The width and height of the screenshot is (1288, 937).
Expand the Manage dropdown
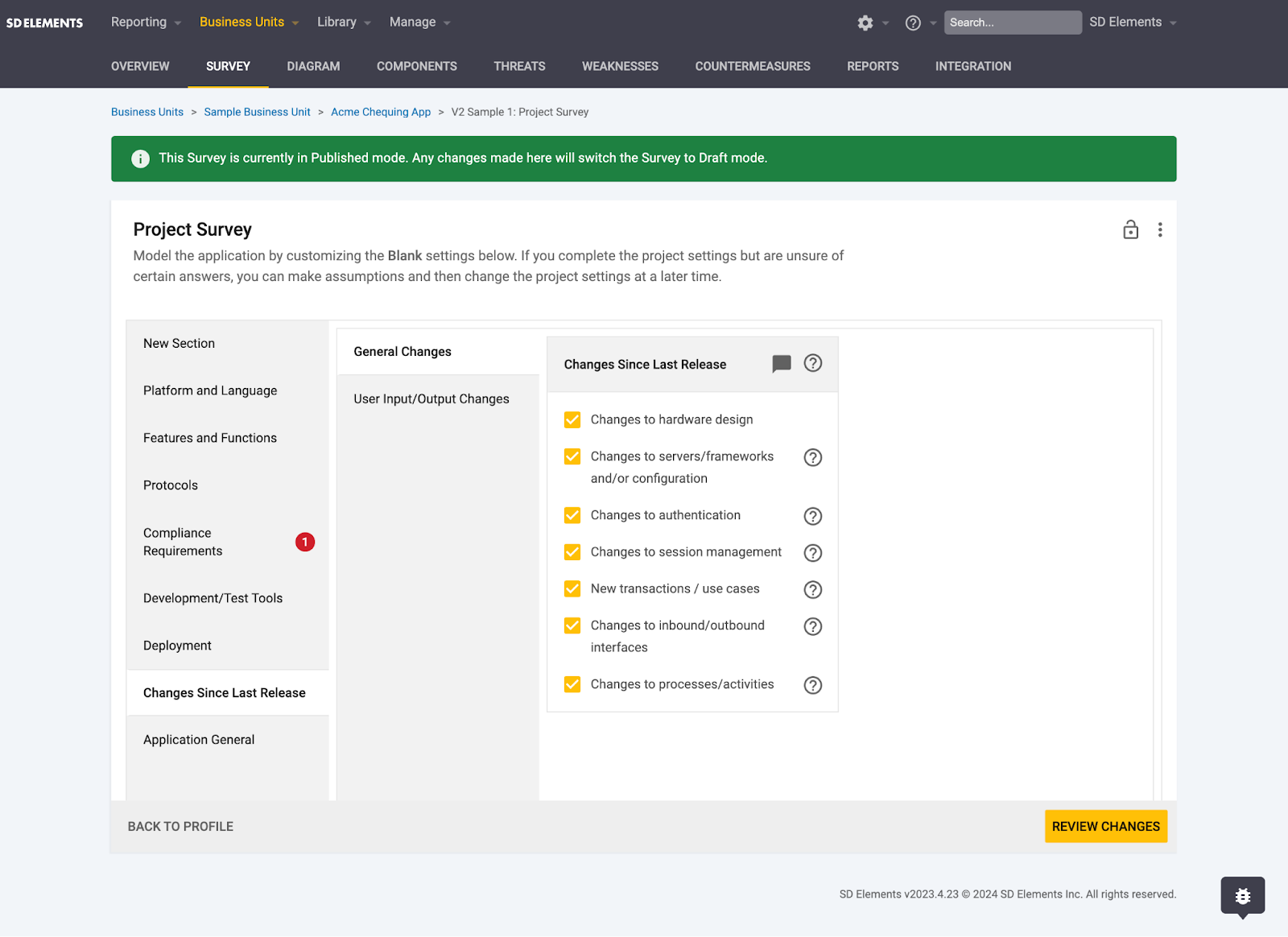point(419,22)
